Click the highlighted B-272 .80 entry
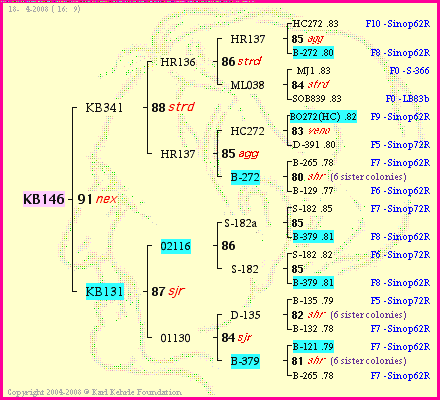 click(313, 52)
